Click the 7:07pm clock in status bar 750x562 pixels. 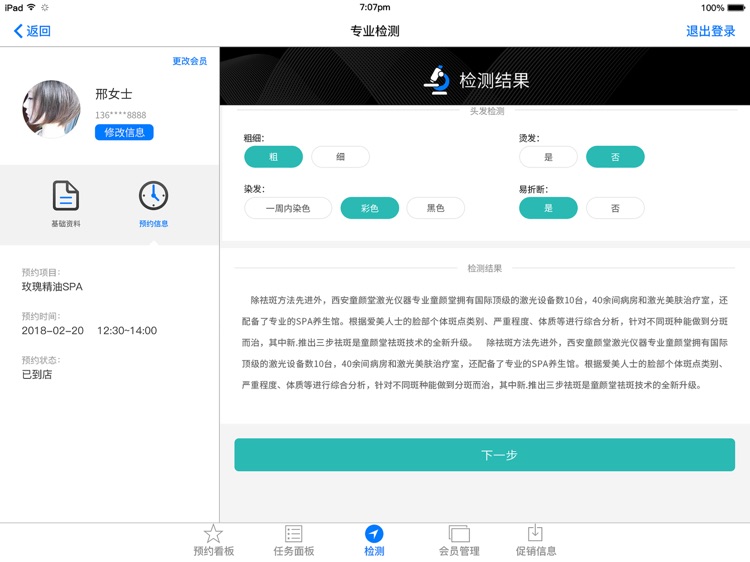pyautogui.click(x=375, y=7)
